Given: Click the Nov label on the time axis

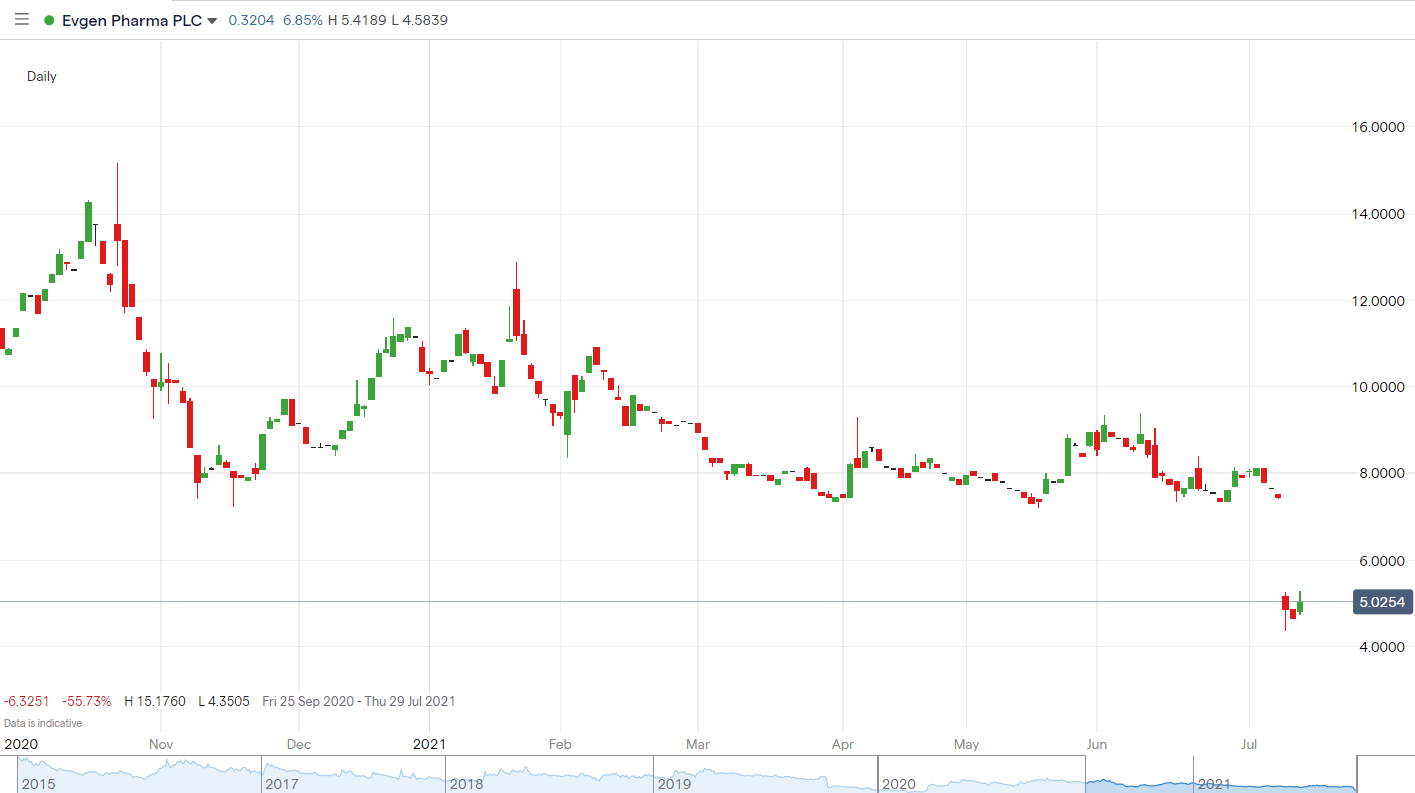Looking at the screenshot, I should coord(161,744).
